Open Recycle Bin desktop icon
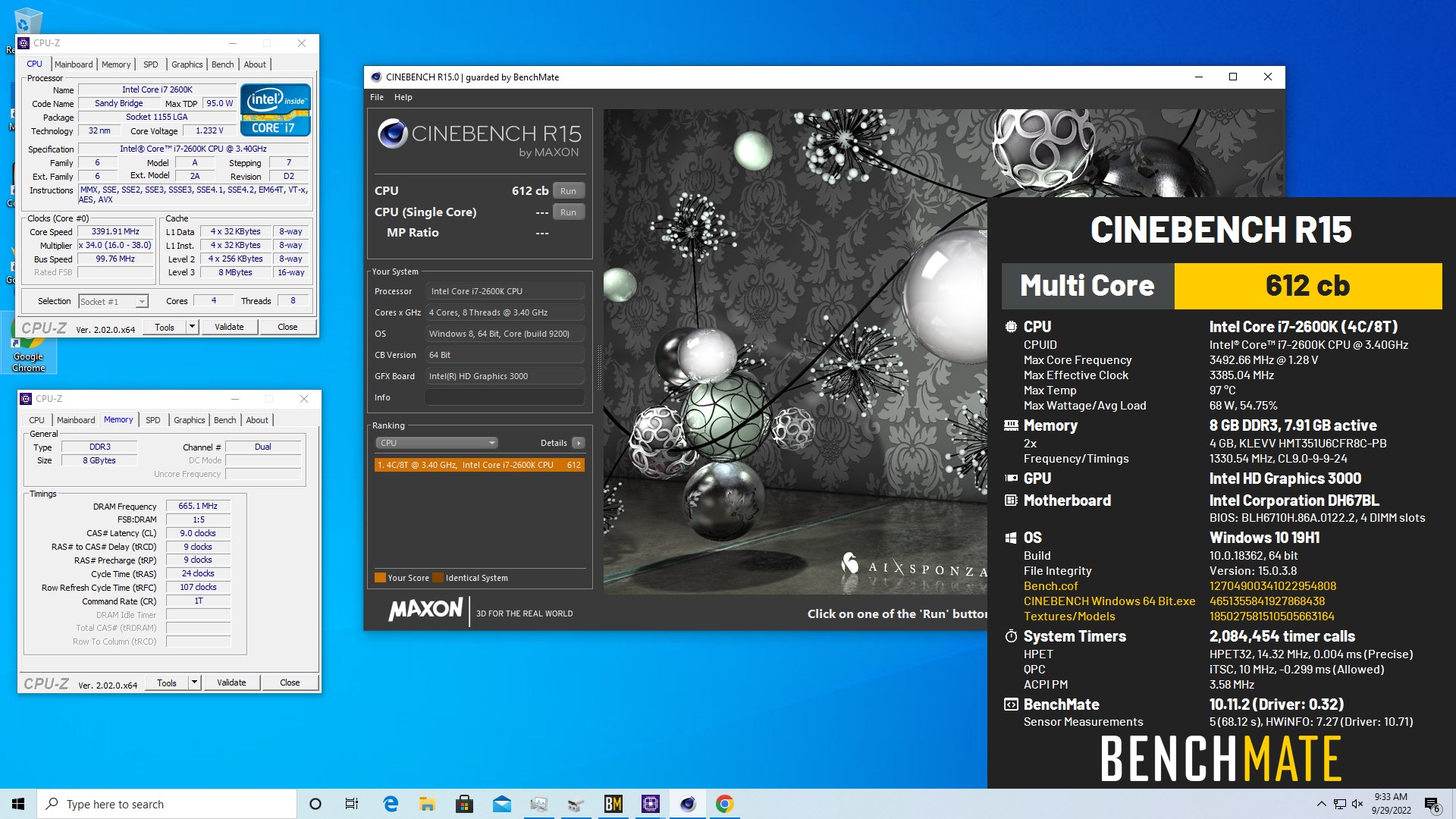This screenshot has height=819, width=1456. click(28, 23)
